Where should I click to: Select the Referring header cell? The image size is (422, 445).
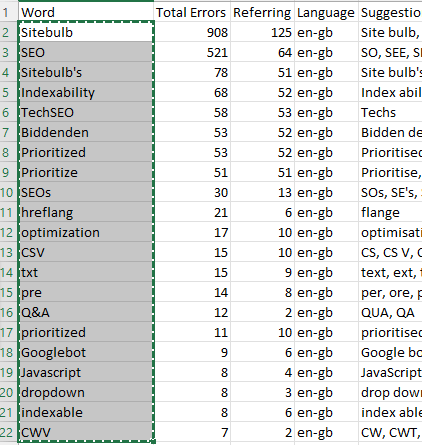pos(263,12)
